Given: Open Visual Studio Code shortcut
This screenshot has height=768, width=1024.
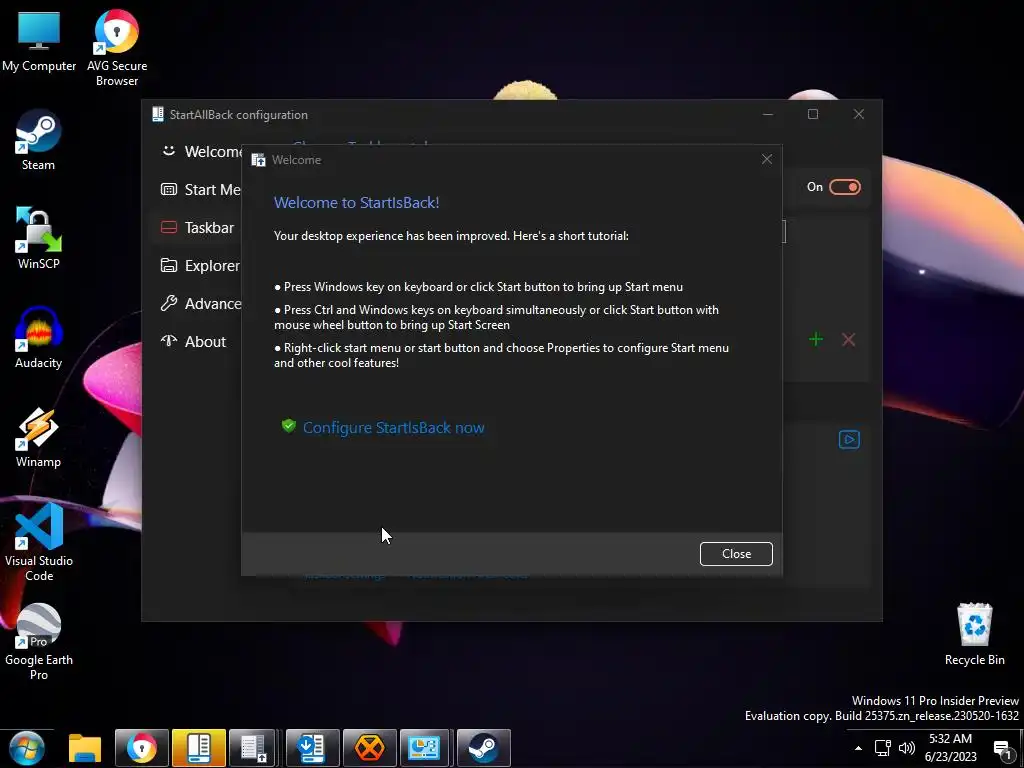Looking at the screenshot, I should click(39, 542).
